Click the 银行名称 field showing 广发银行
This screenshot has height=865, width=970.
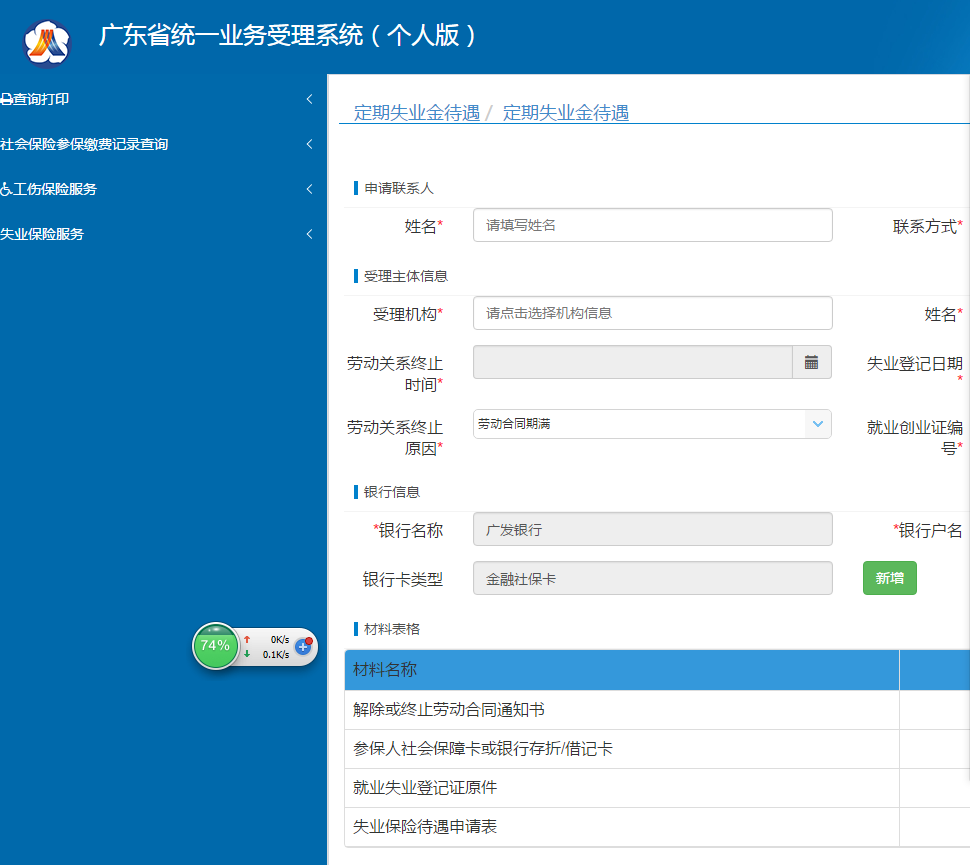tap(652, 529)
